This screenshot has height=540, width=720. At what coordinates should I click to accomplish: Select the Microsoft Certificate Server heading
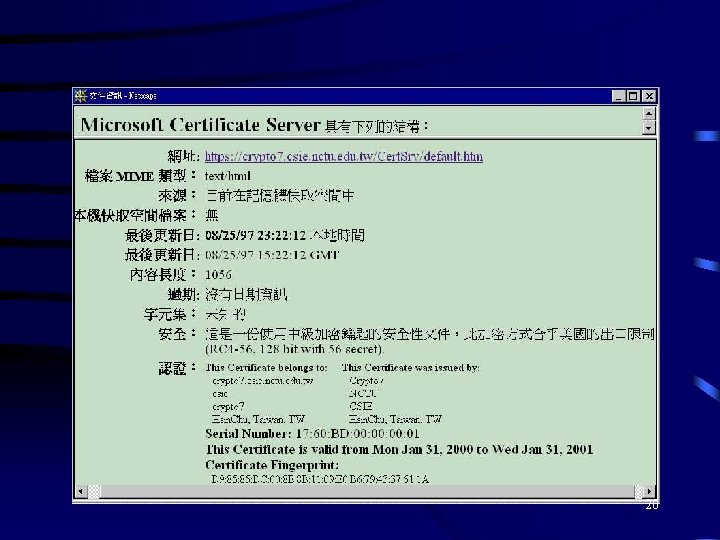click(x=200, y=125)
